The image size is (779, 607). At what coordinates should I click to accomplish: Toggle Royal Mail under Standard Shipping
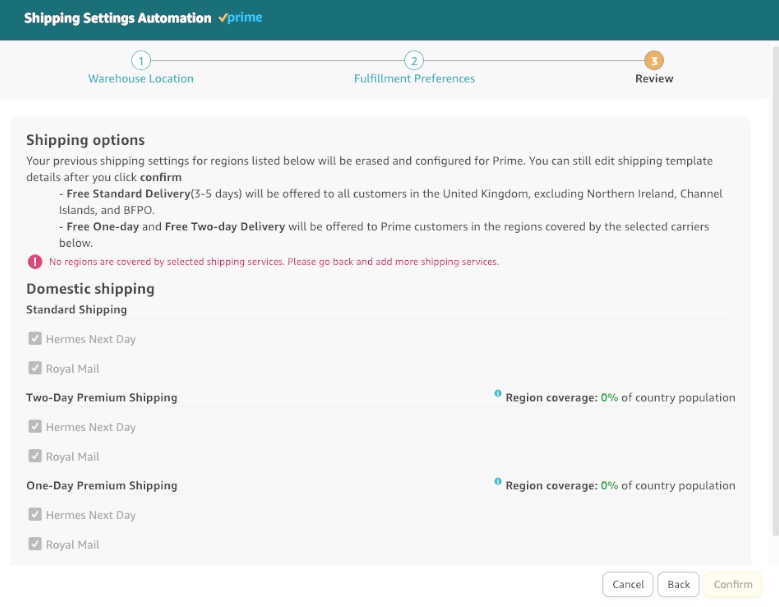[x=35, y=368]
